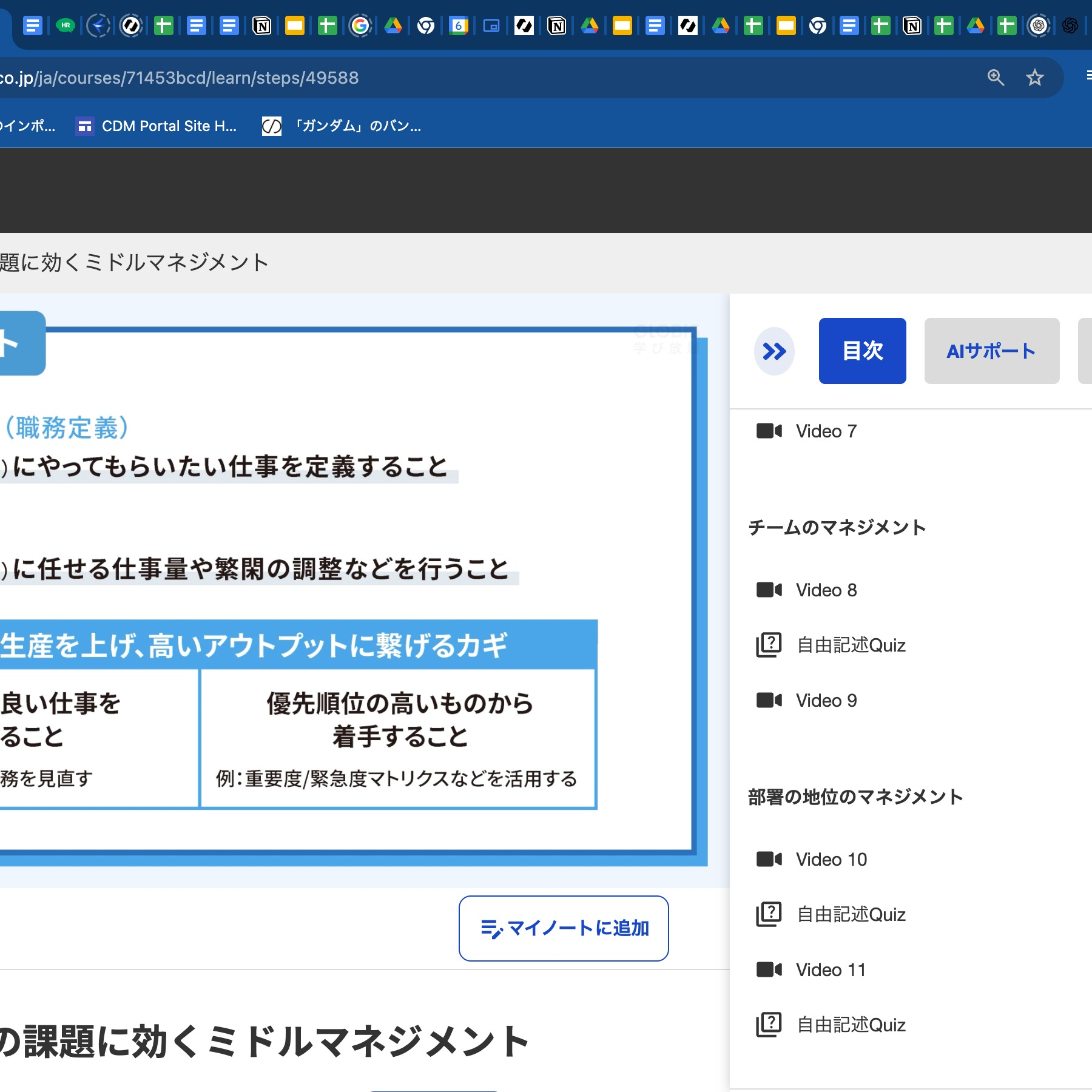Click the Video 8 camera icon
1092x1092 pixels.
coord(769,590)
